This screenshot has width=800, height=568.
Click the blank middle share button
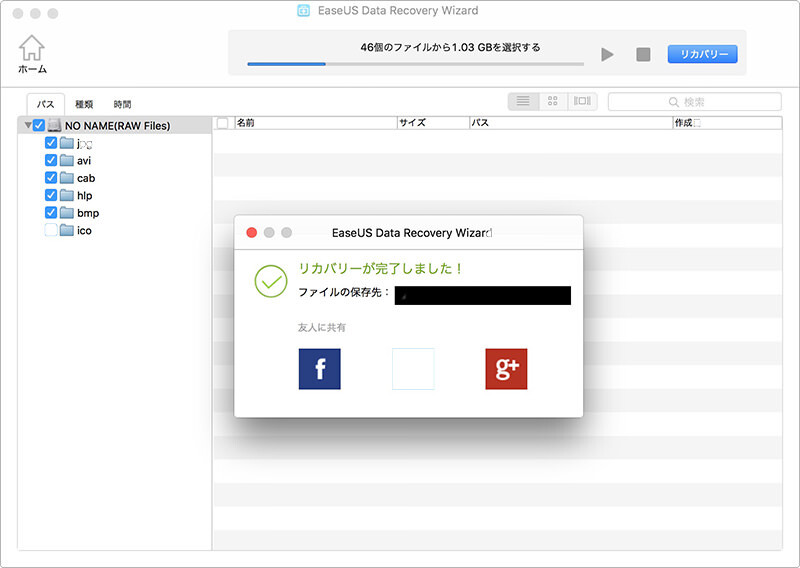(x=413, y=369)
